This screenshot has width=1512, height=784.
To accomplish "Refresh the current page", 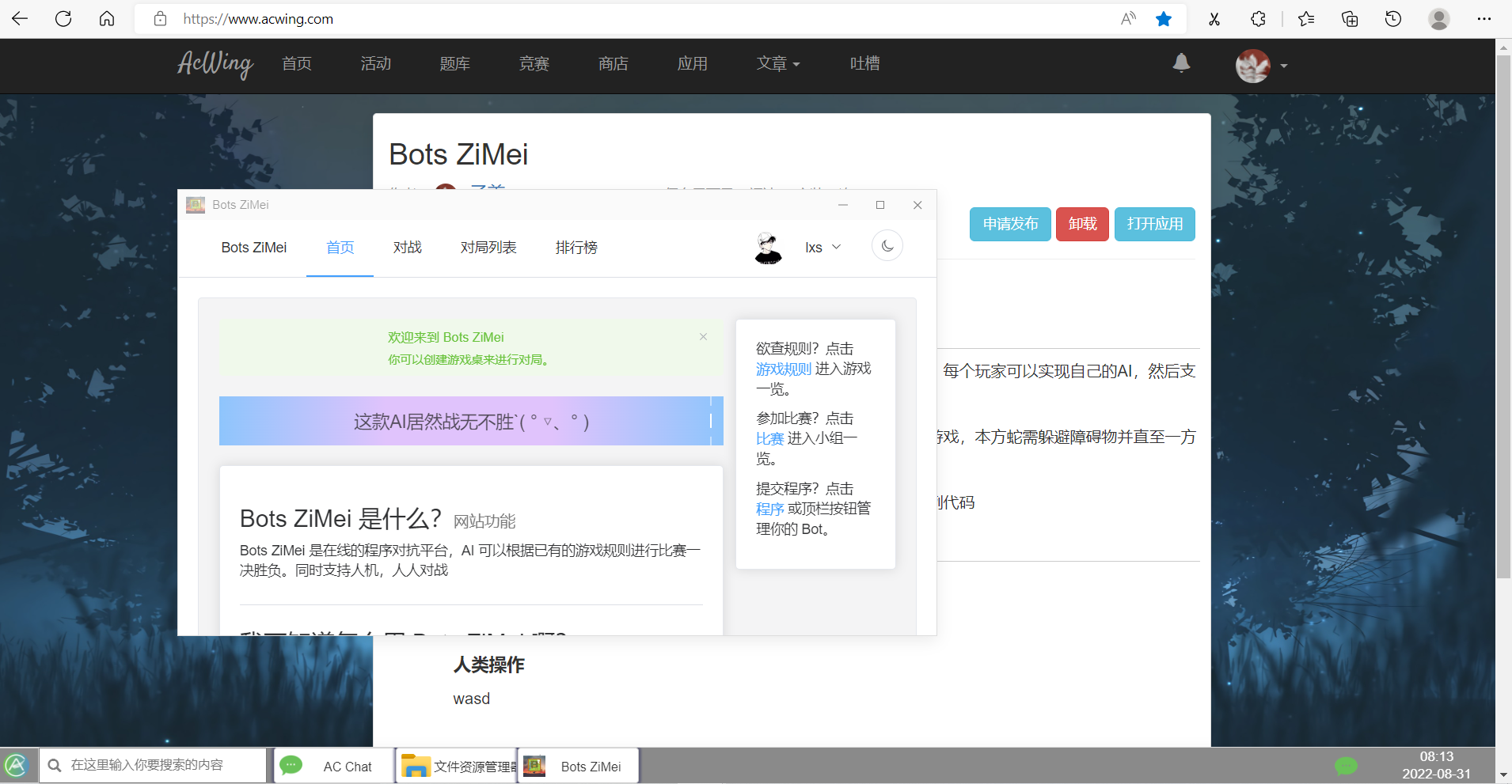I will pos(63,18).
